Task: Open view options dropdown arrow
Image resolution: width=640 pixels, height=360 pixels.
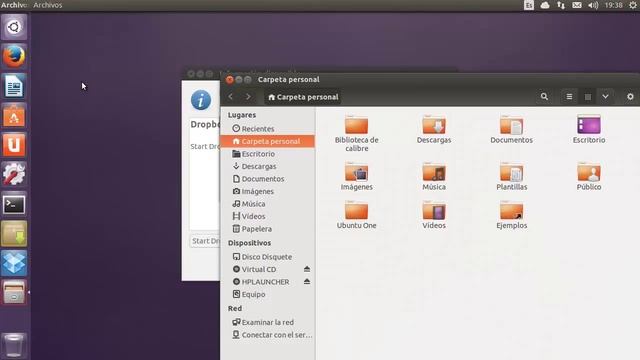Action: pyautogui.click(x=605, y=97)
